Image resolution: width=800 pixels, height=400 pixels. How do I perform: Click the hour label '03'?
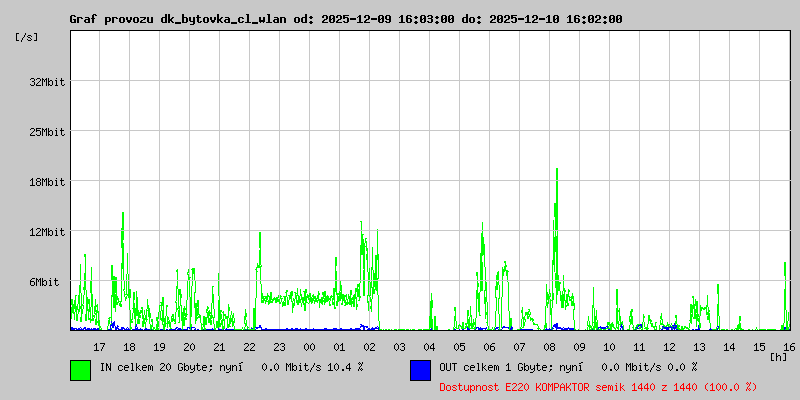(x=399, y=347)
